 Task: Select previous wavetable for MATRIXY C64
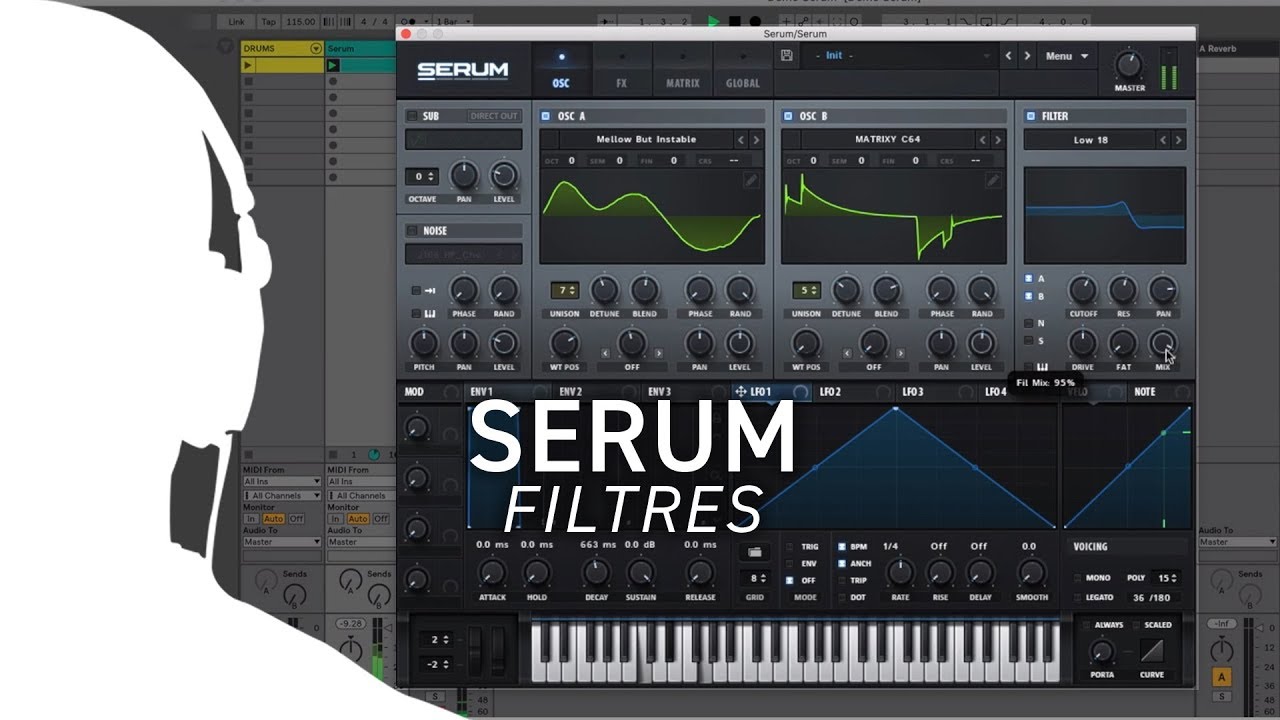tap(982, 140)
